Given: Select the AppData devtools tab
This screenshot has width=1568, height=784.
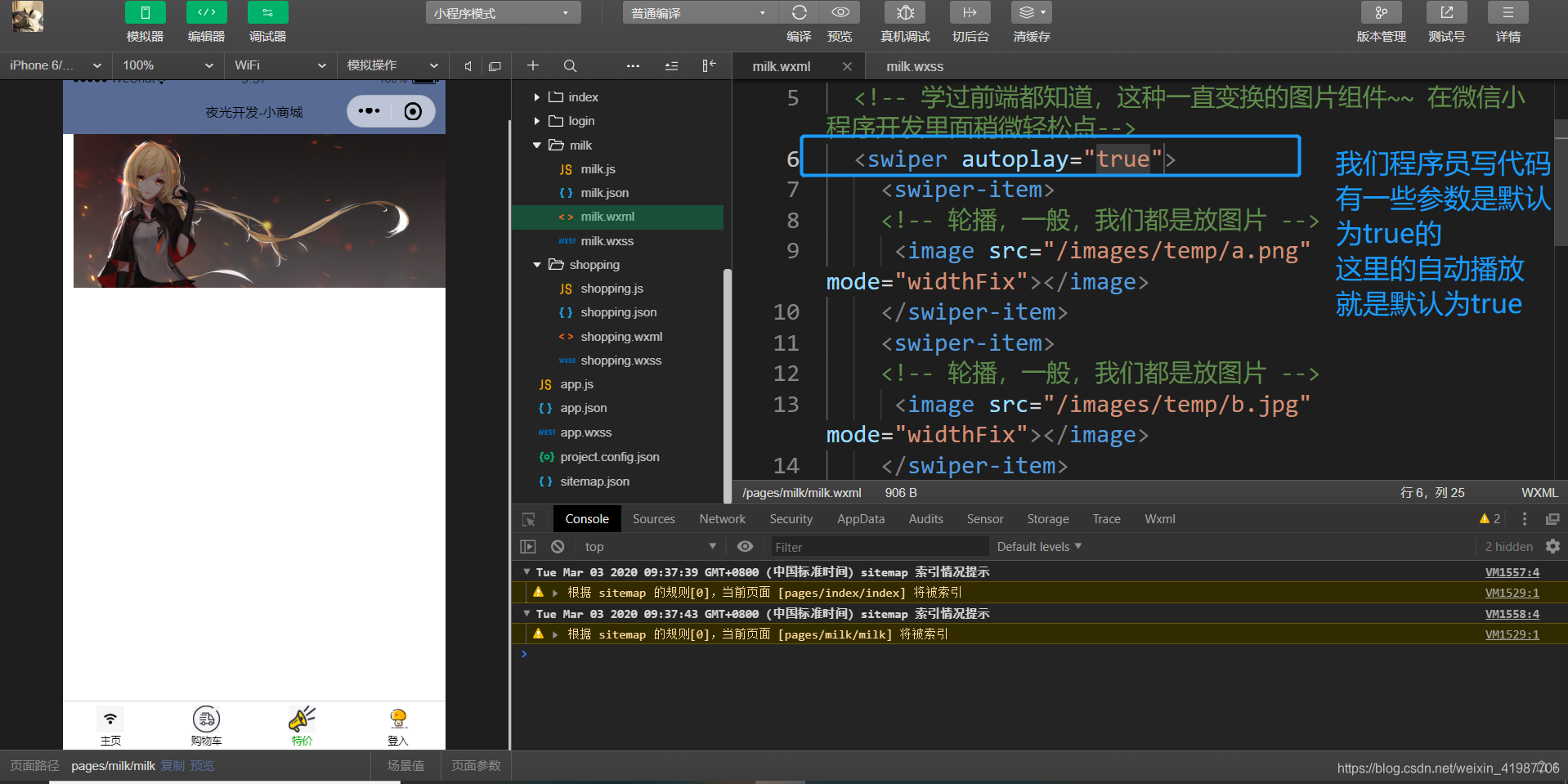Looking at the screenshot, I should click(x=861, y=519).
